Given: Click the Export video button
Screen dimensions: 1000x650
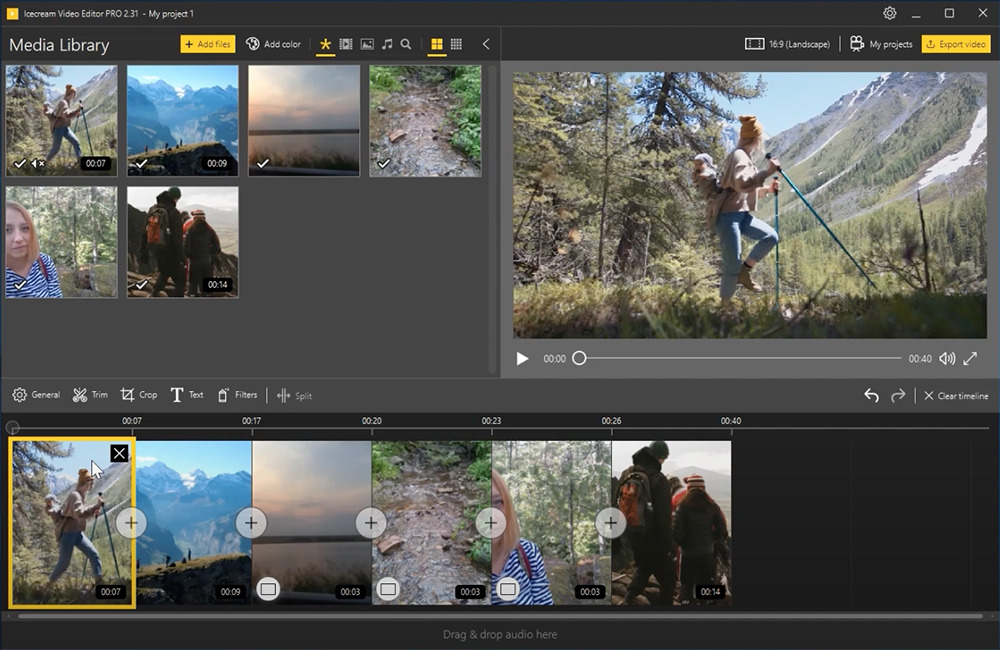Looking at the screenshot, I should coord(956,43).
